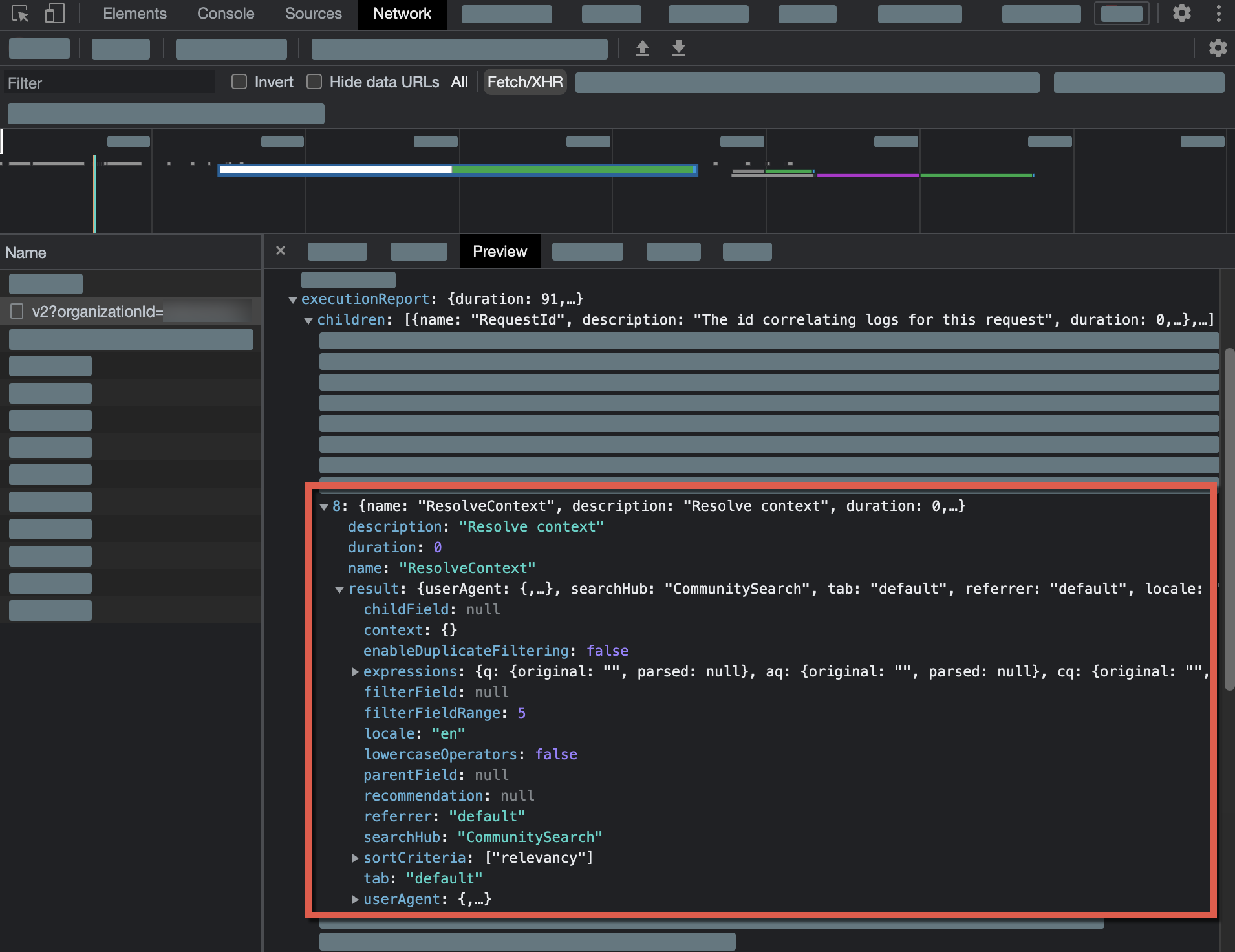
Task: Click the filterField: null line
Action: (436, 692)
